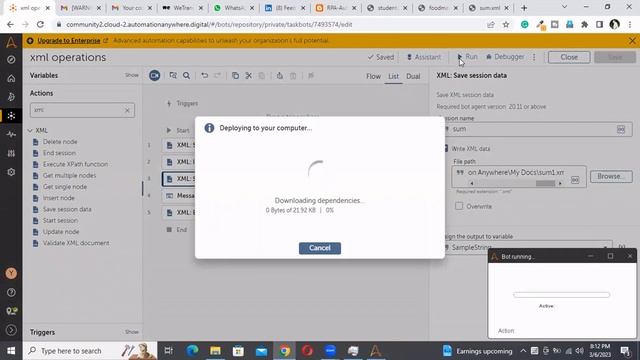The height and width of the screenshot is (360, 640).
Task: Select the Get multiple nodes action
Action: 69,176
